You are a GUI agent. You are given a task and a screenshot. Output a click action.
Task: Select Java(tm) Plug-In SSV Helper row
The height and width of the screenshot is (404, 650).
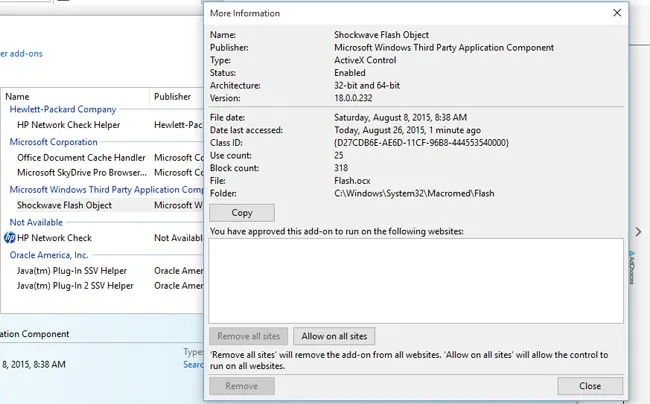tap(75, 270)
